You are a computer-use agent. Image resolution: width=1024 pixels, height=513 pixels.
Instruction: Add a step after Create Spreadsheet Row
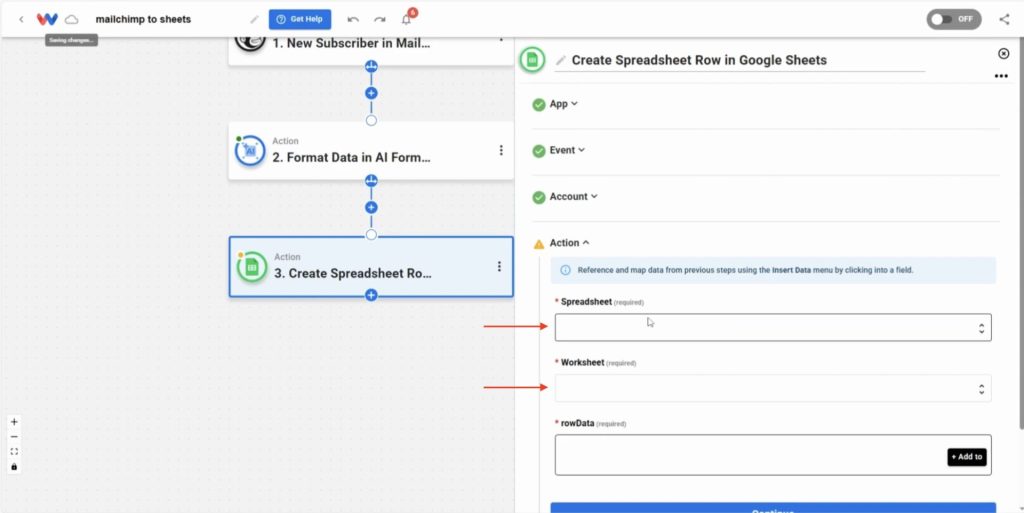coord(371,295)
